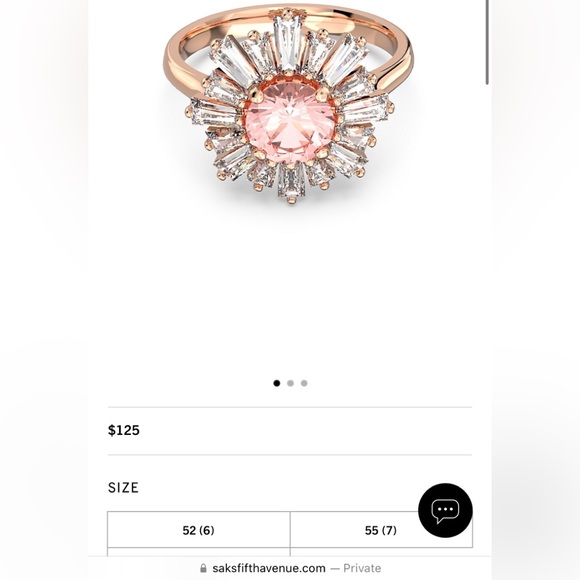Open the saksfifthavenue.com address text
The image size is (580, 580).
(x=269, y=568)
